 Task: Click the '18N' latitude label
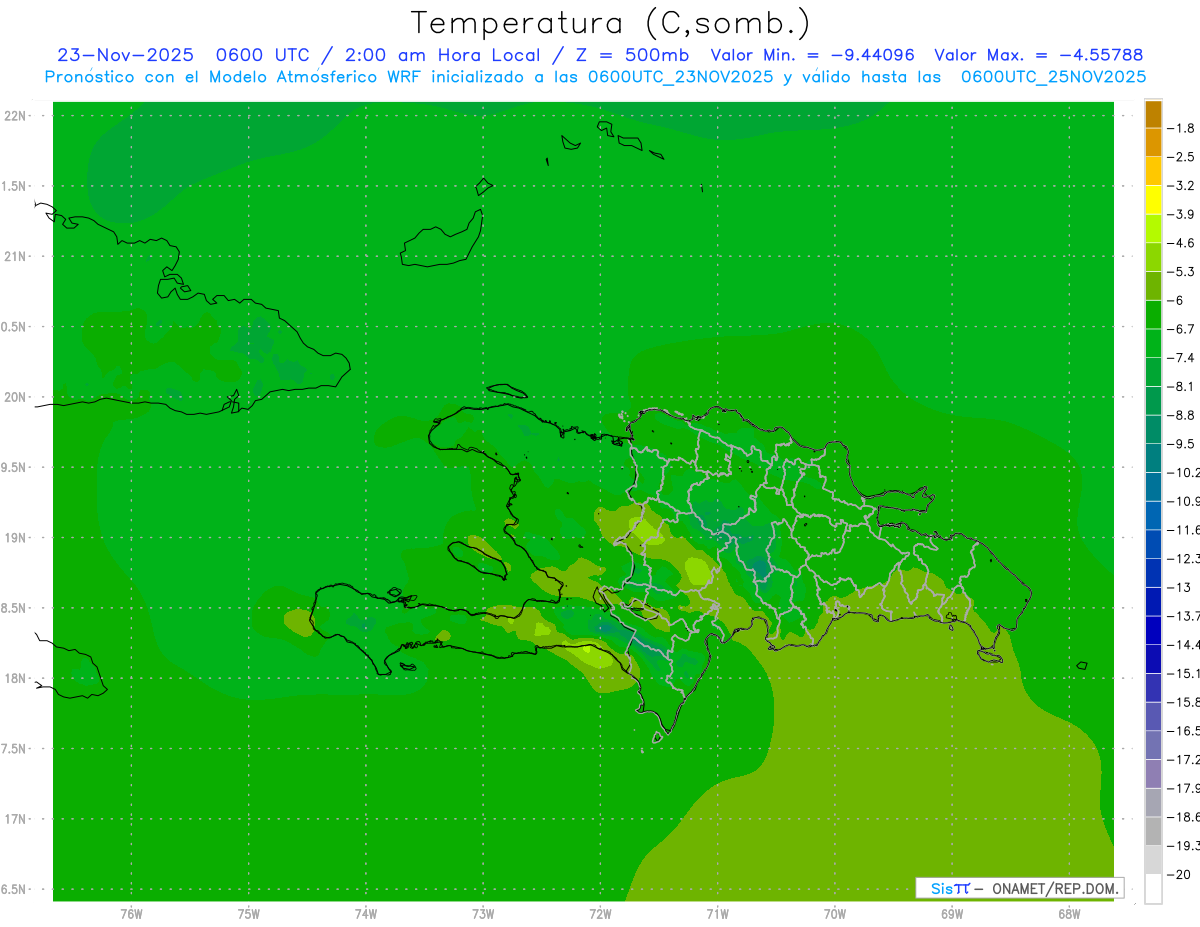pyautogui.click(x=17, y=679)
